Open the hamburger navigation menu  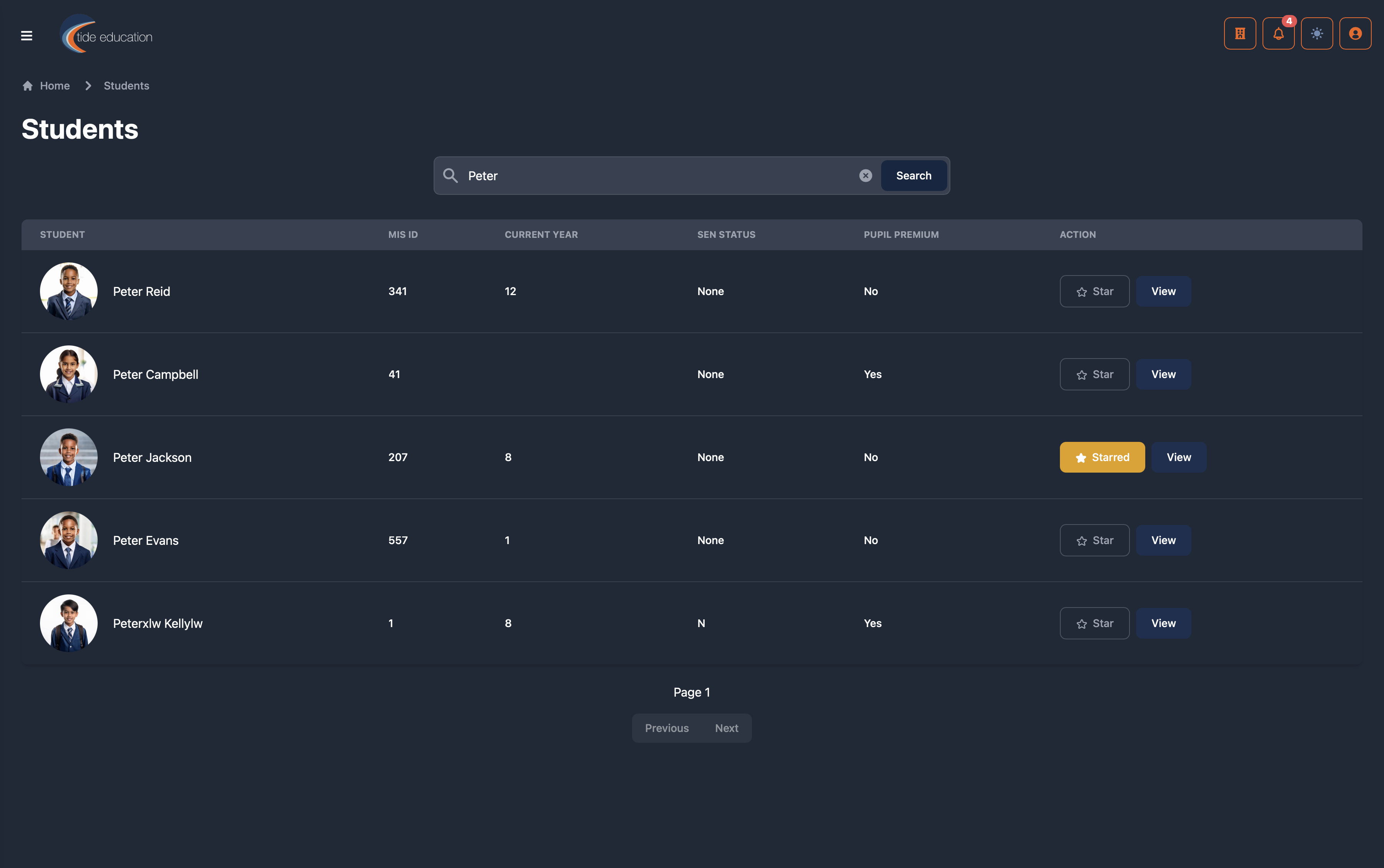click(27, 36)
